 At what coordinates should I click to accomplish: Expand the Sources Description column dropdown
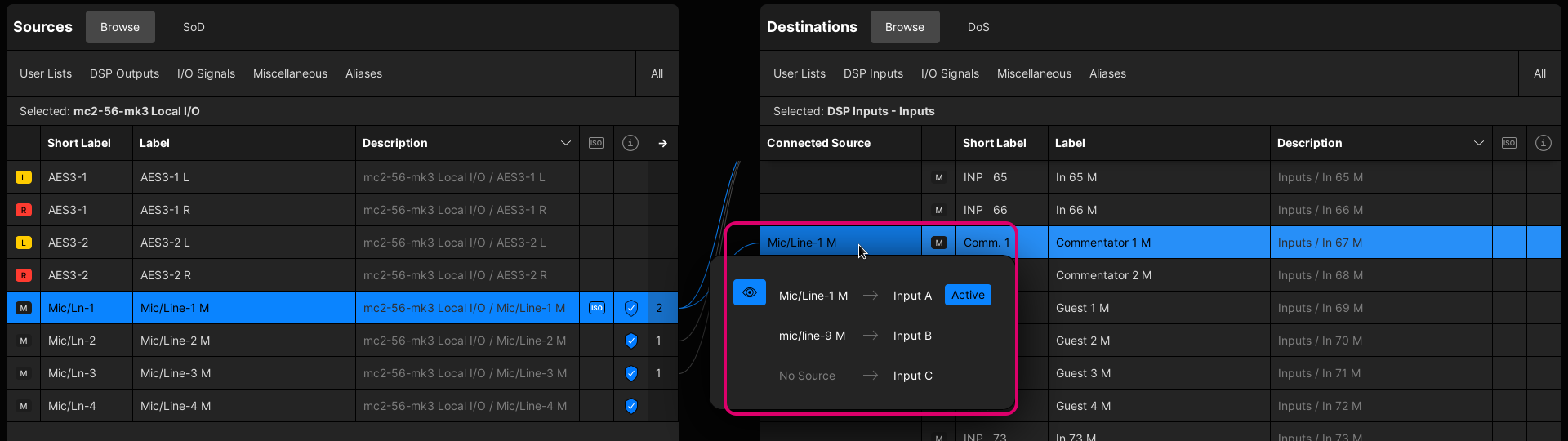(x=565, y=143)
